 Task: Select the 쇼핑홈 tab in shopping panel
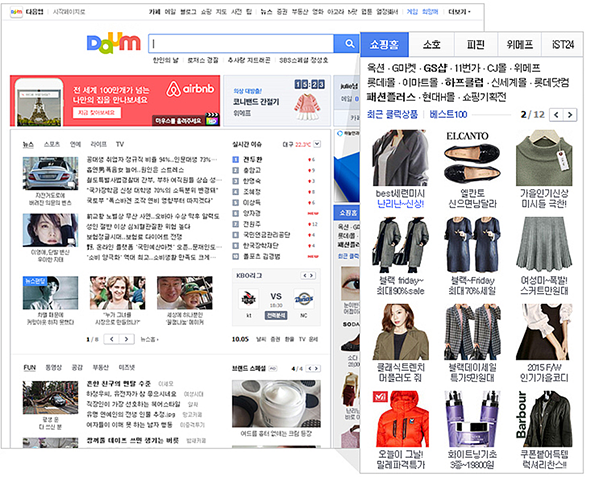coord(384,45)
